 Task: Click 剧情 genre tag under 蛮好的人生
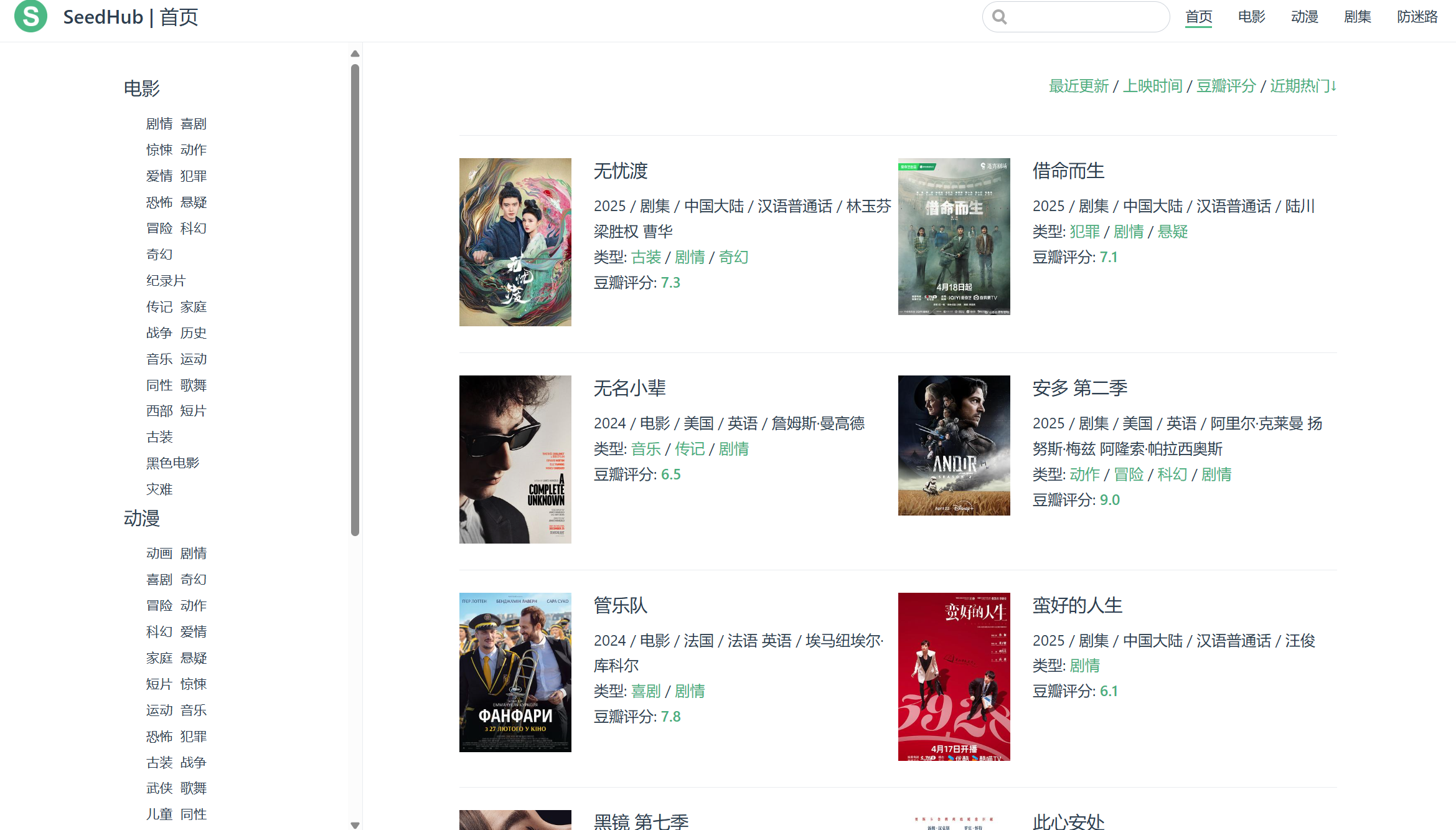(1085, 666)
